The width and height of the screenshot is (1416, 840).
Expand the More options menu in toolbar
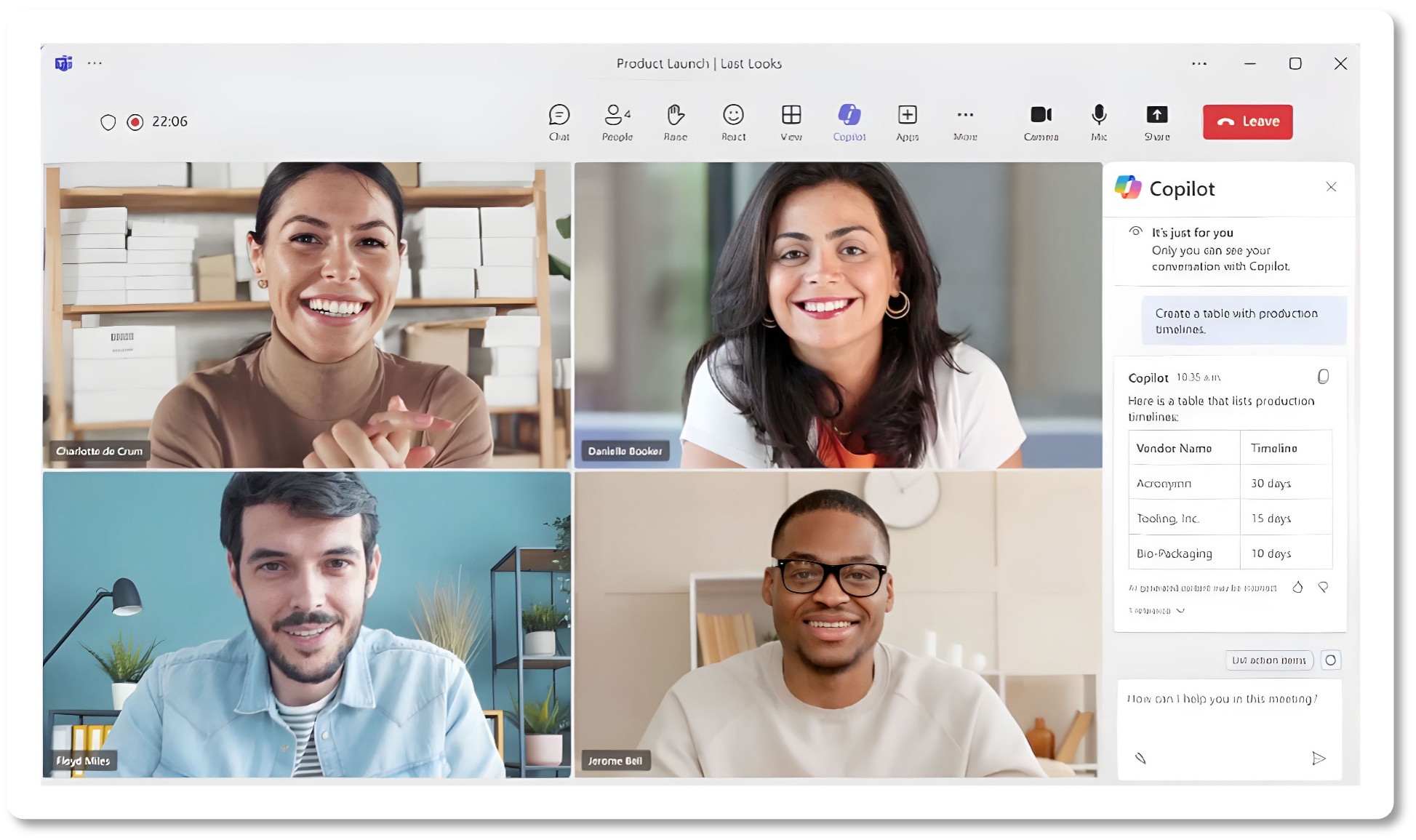[x=965, y=121]
